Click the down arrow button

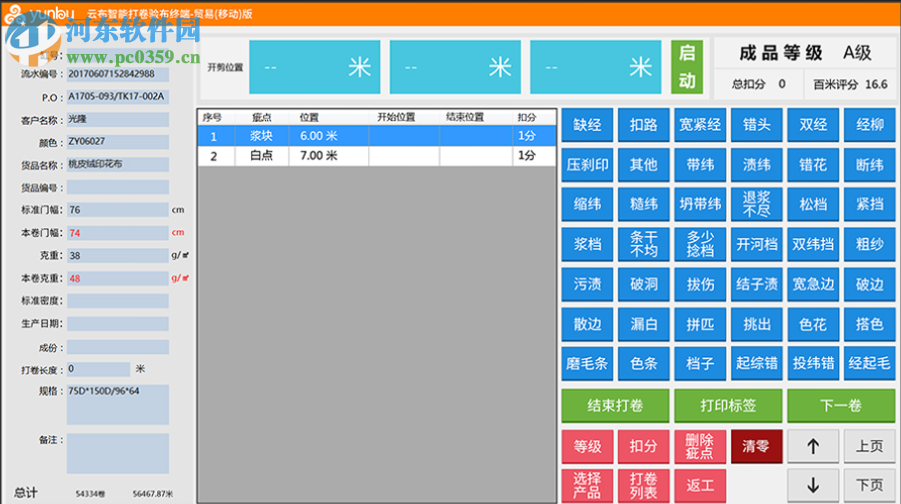pyautogui.click(x=813, y=486)
